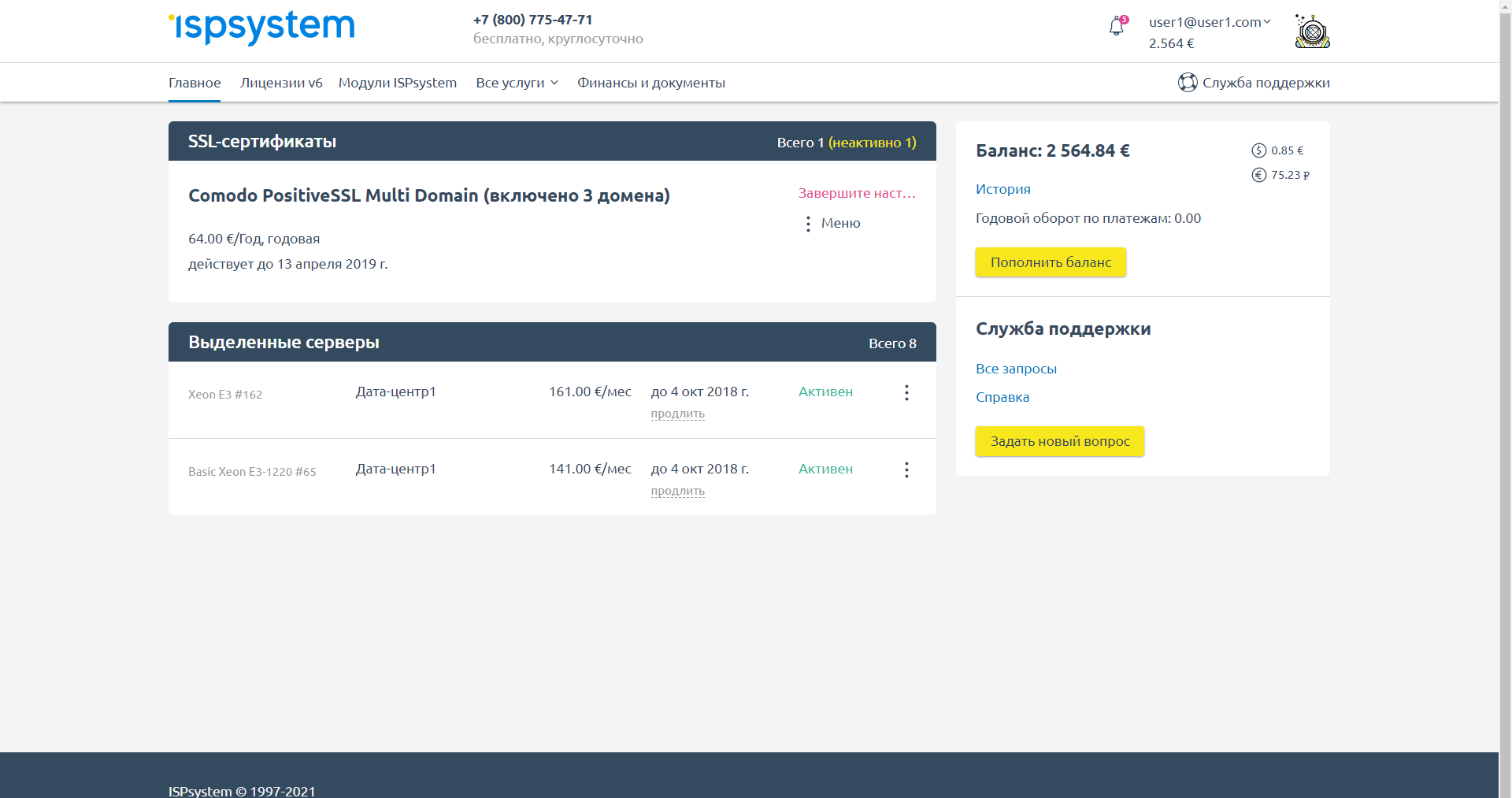Click the euro currency rate icon
The height and width of the screenshot is (798, 1512).
(x=1258, y=175)
